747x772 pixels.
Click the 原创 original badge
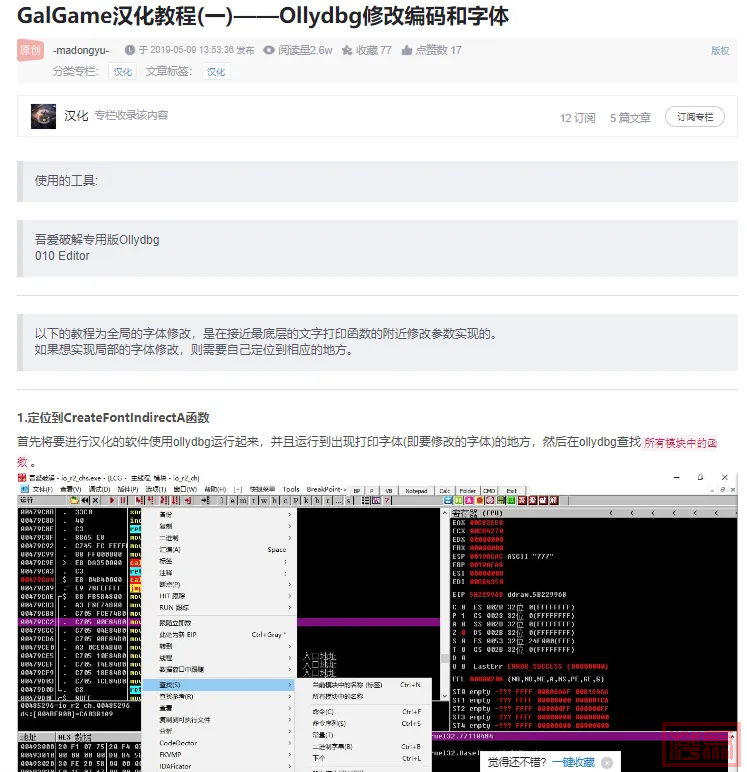pos(31,50)
